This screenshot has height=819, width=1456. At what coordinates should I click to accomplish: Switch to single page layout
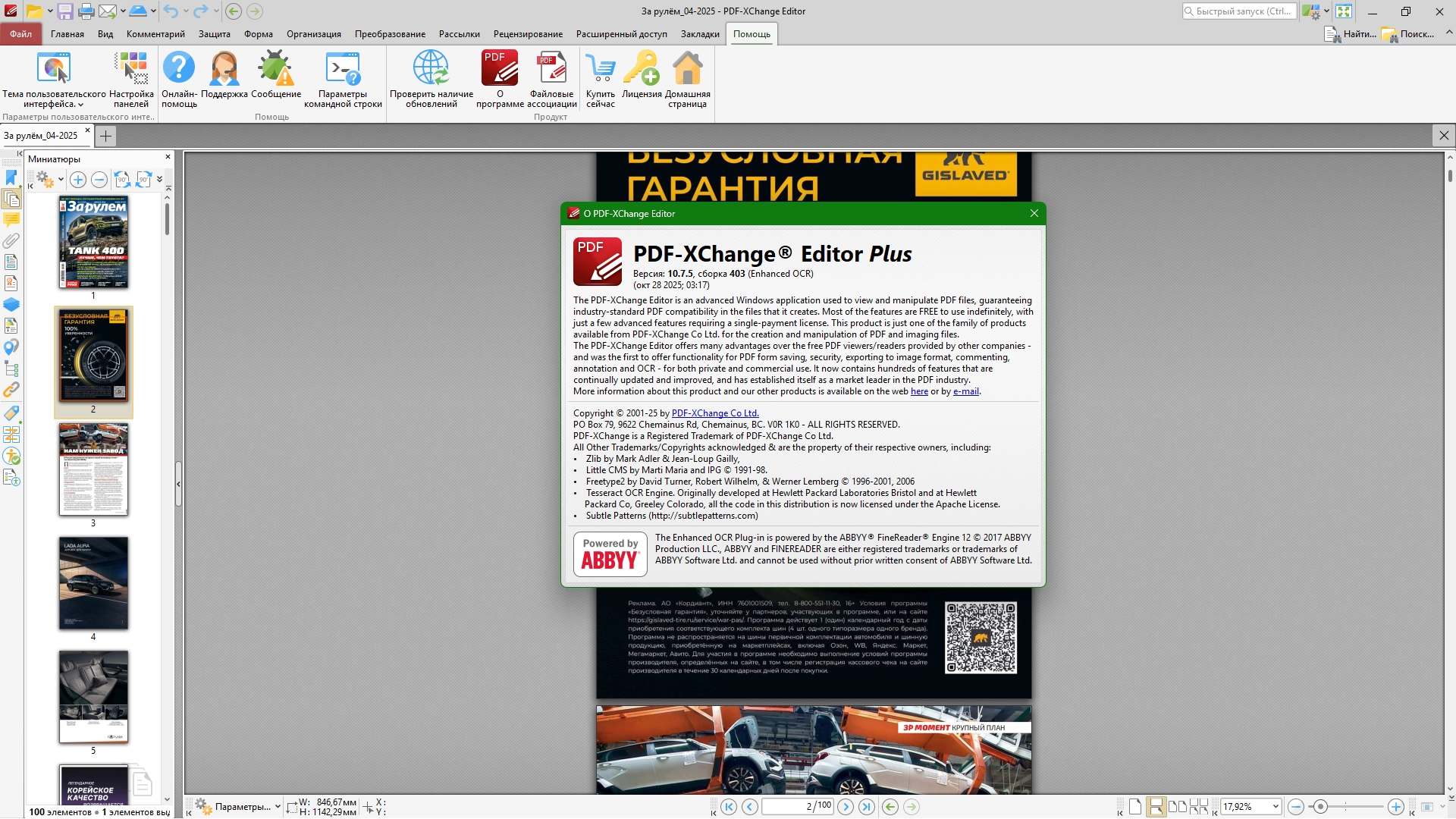click(x=1134, y=807)
